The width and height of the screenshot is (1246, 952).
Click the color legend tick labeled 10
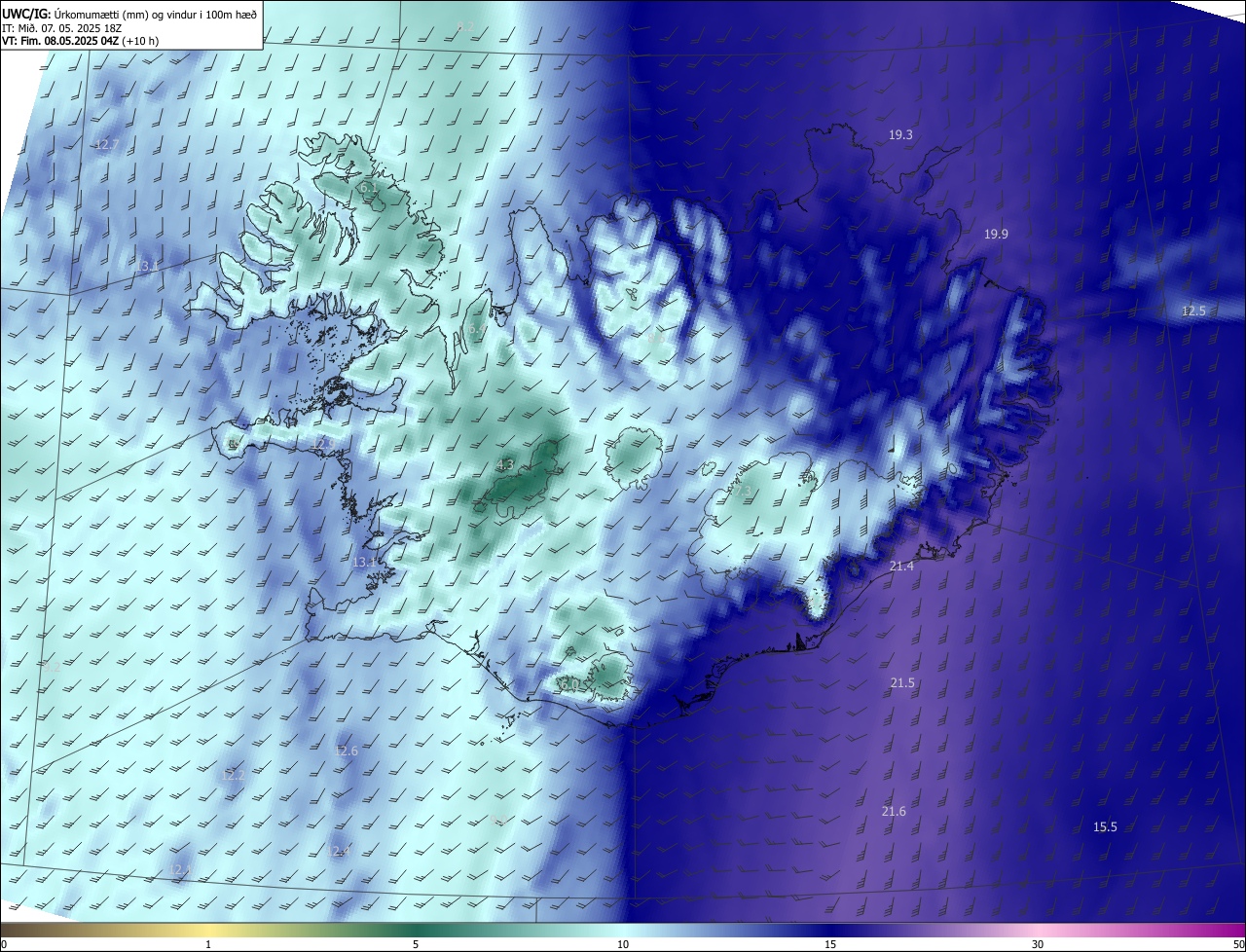click(x=623, y=945)
